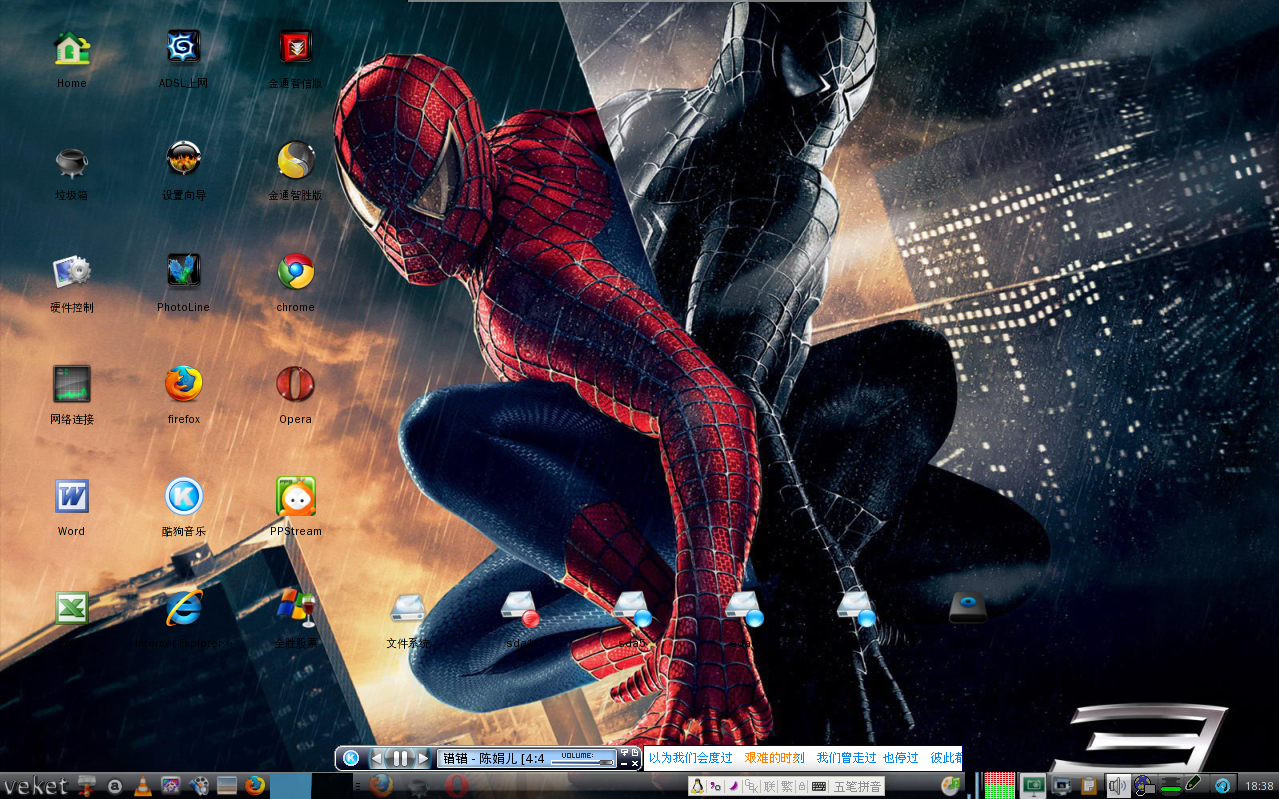The height and width of the screenshot is (799, 1279).
Task: Launch PPStream from the desktop
Action: (295, 495)
